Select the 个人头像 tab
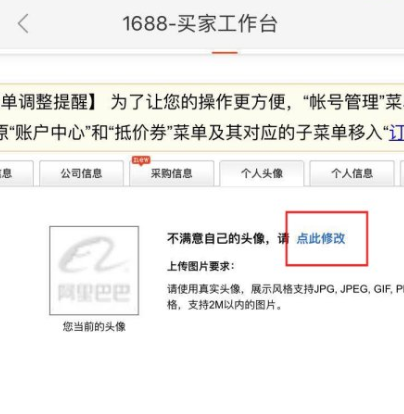 262,173
